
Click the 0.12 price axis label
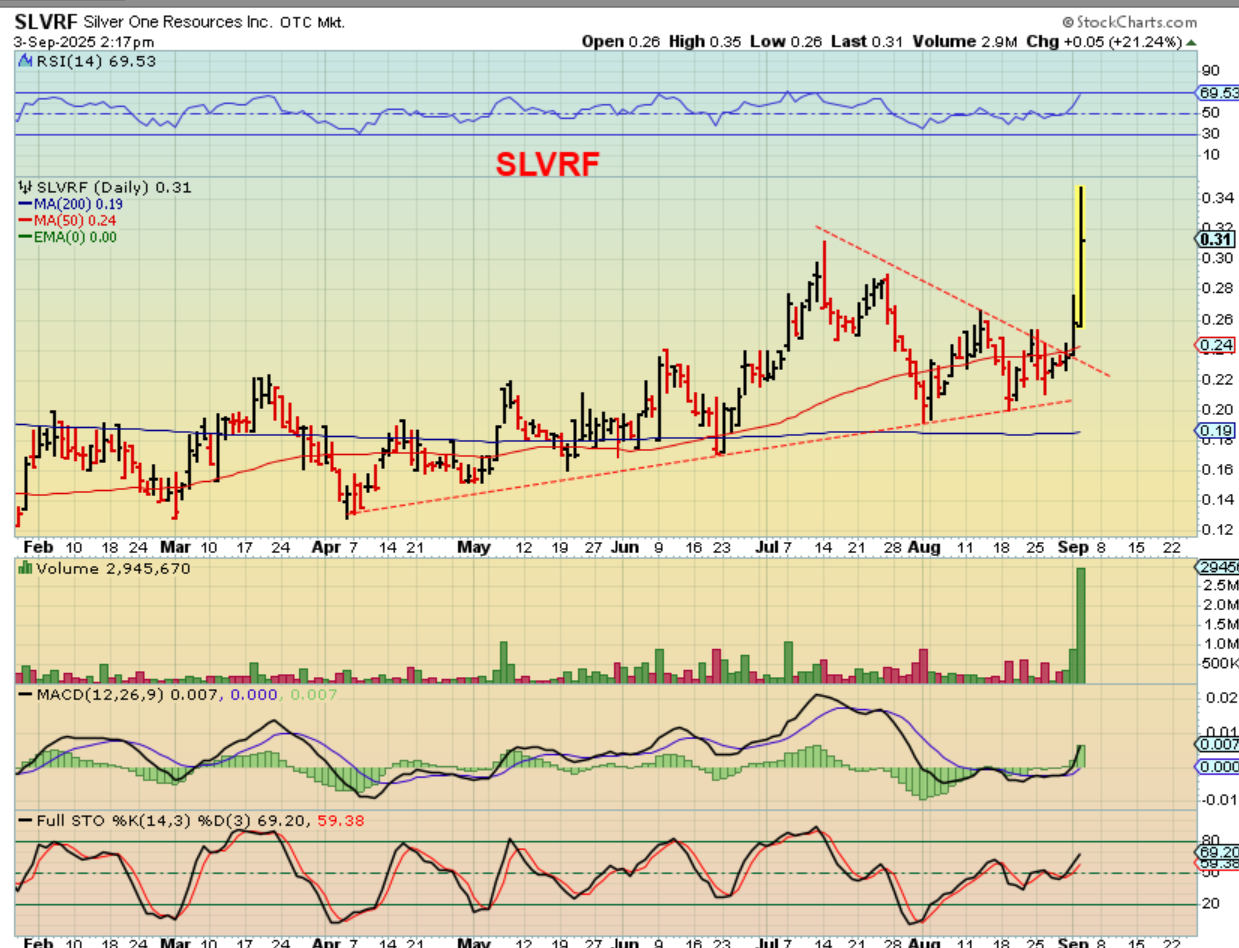coord(1216,530)
